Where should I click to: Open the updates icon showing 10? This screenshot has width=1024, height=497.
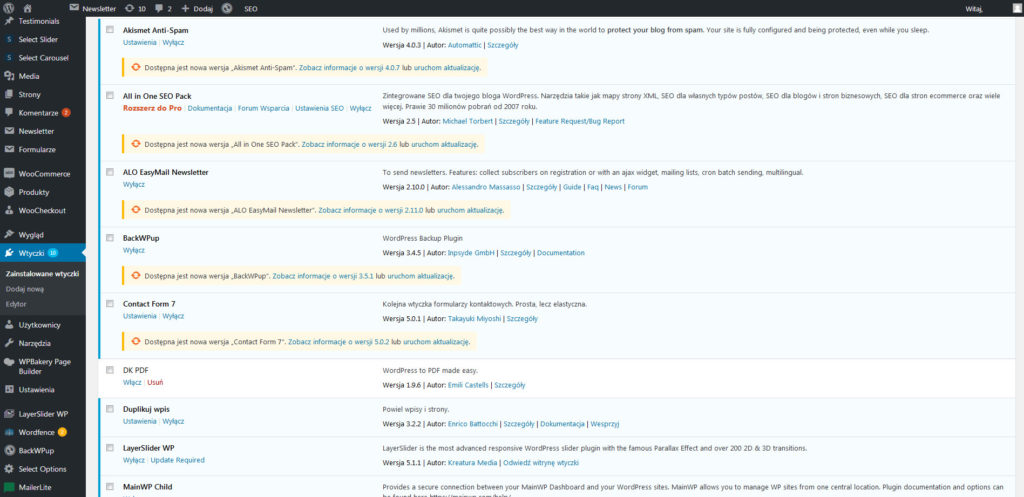tap(129, 8)
